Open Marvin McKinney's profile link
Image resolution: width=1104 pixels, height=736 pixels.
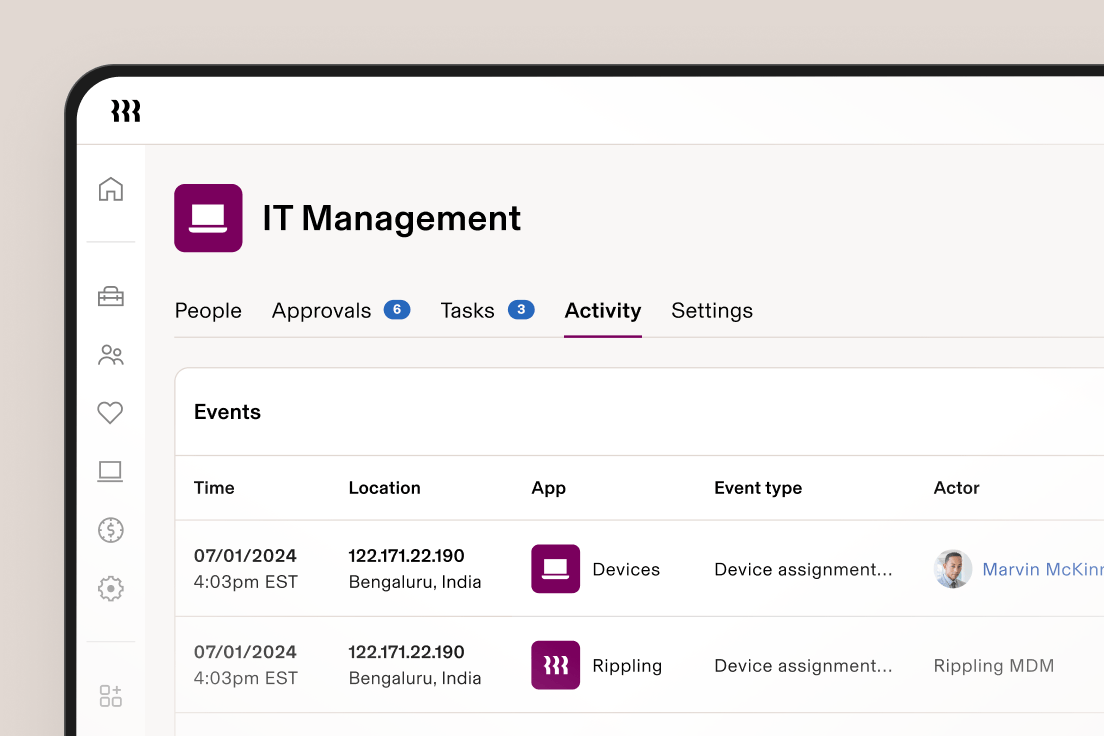(1043, 568)
